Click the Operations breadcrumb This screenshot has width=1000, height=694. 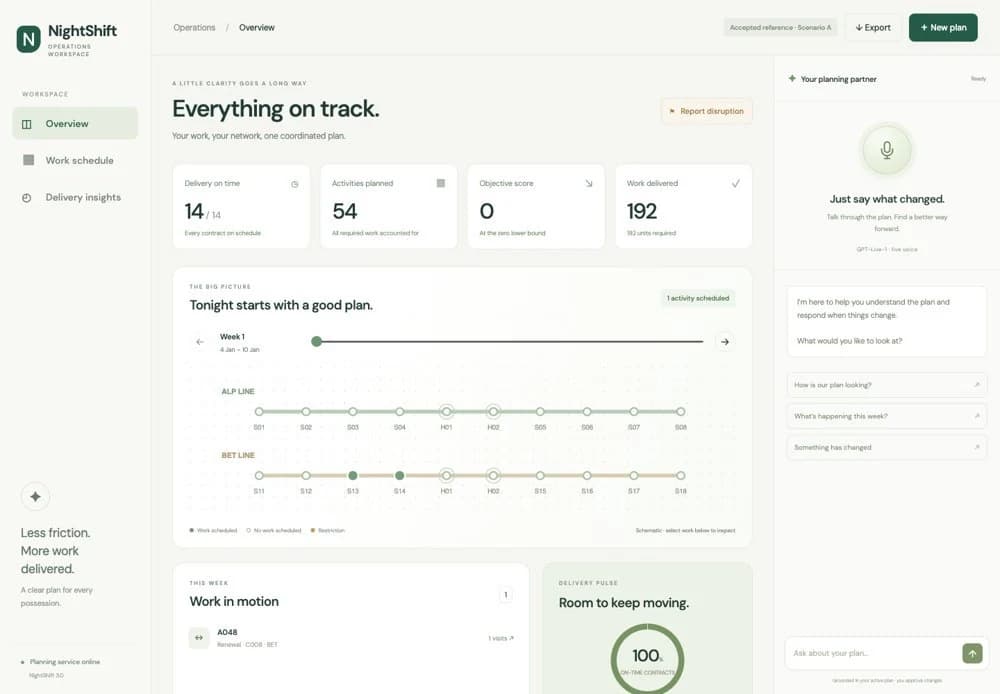pyautogui.click(x=195, y=27)
